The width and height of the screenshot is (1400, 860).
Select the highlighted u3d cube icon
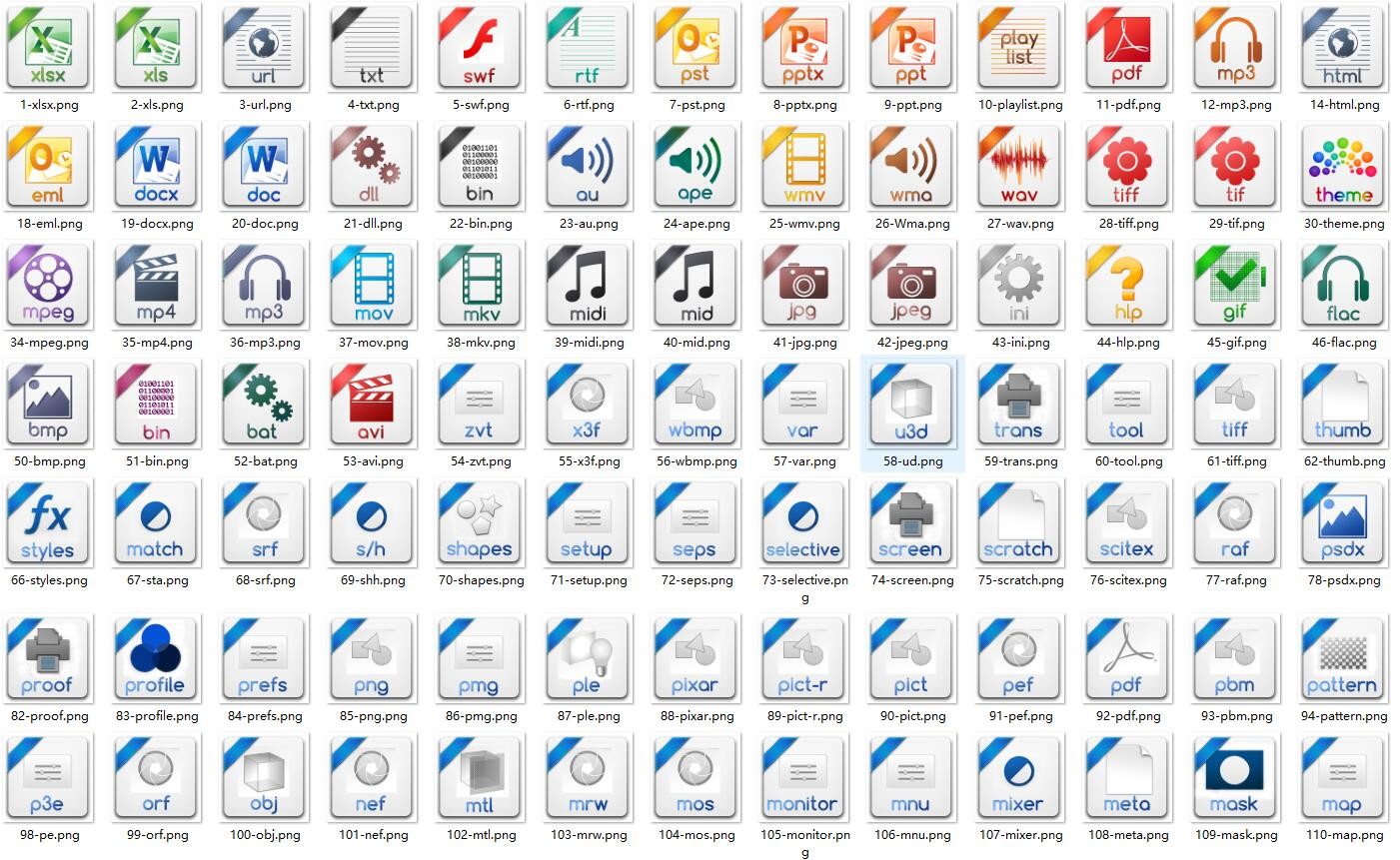(911, 405)
